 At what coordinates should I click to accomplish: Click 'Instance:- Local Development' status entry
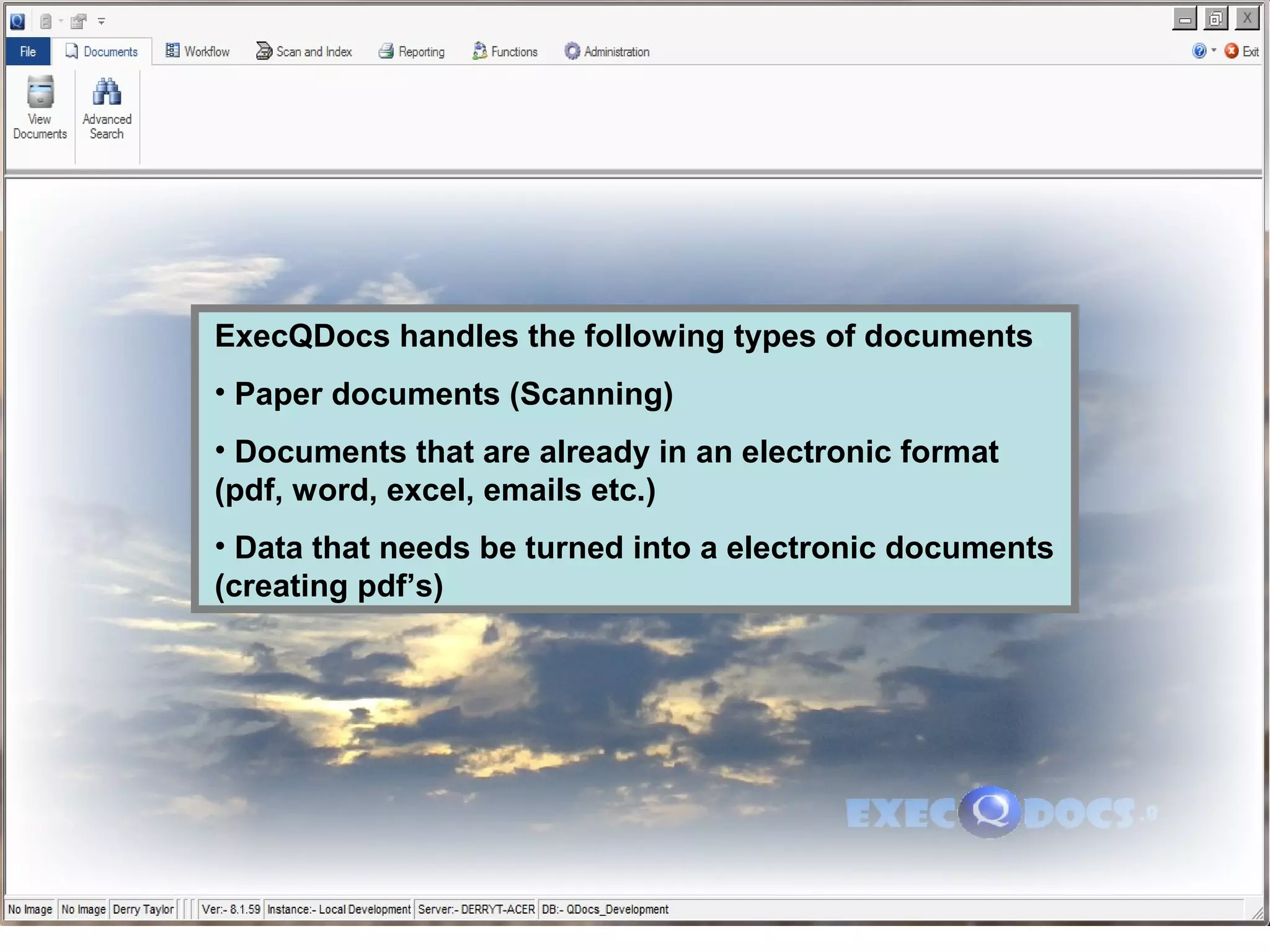[x=339, y=909]
